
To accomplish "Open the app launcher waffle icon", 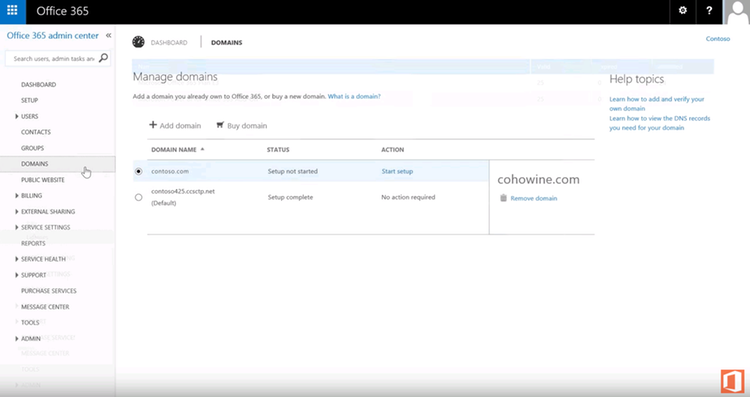I will [x=12, y=11].
